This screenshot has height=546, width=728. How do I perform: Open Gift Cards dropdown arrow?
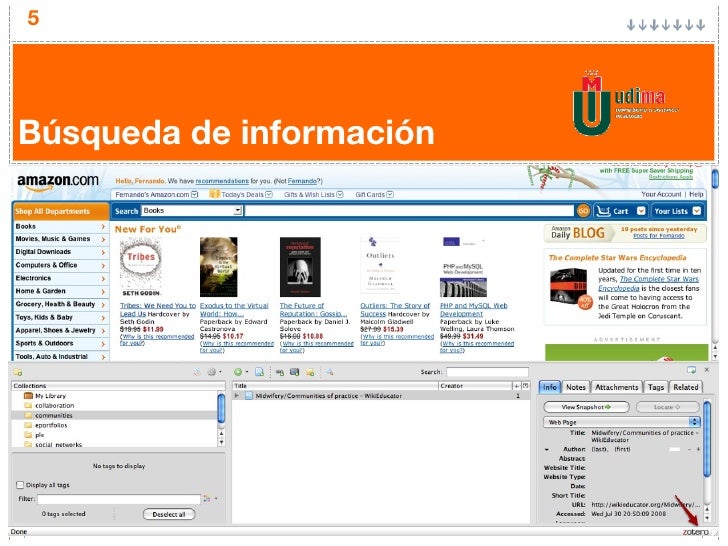click(x=390, y=195)
